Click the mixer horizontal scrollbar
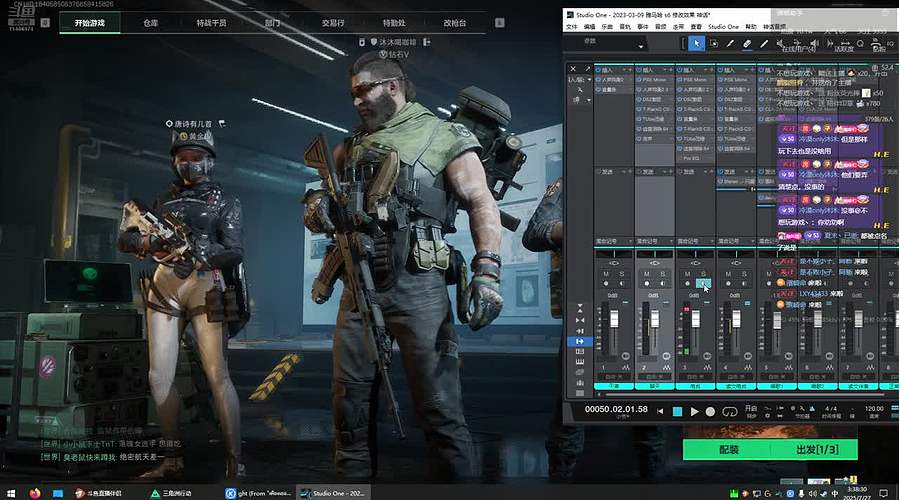 tap(744, 394)
